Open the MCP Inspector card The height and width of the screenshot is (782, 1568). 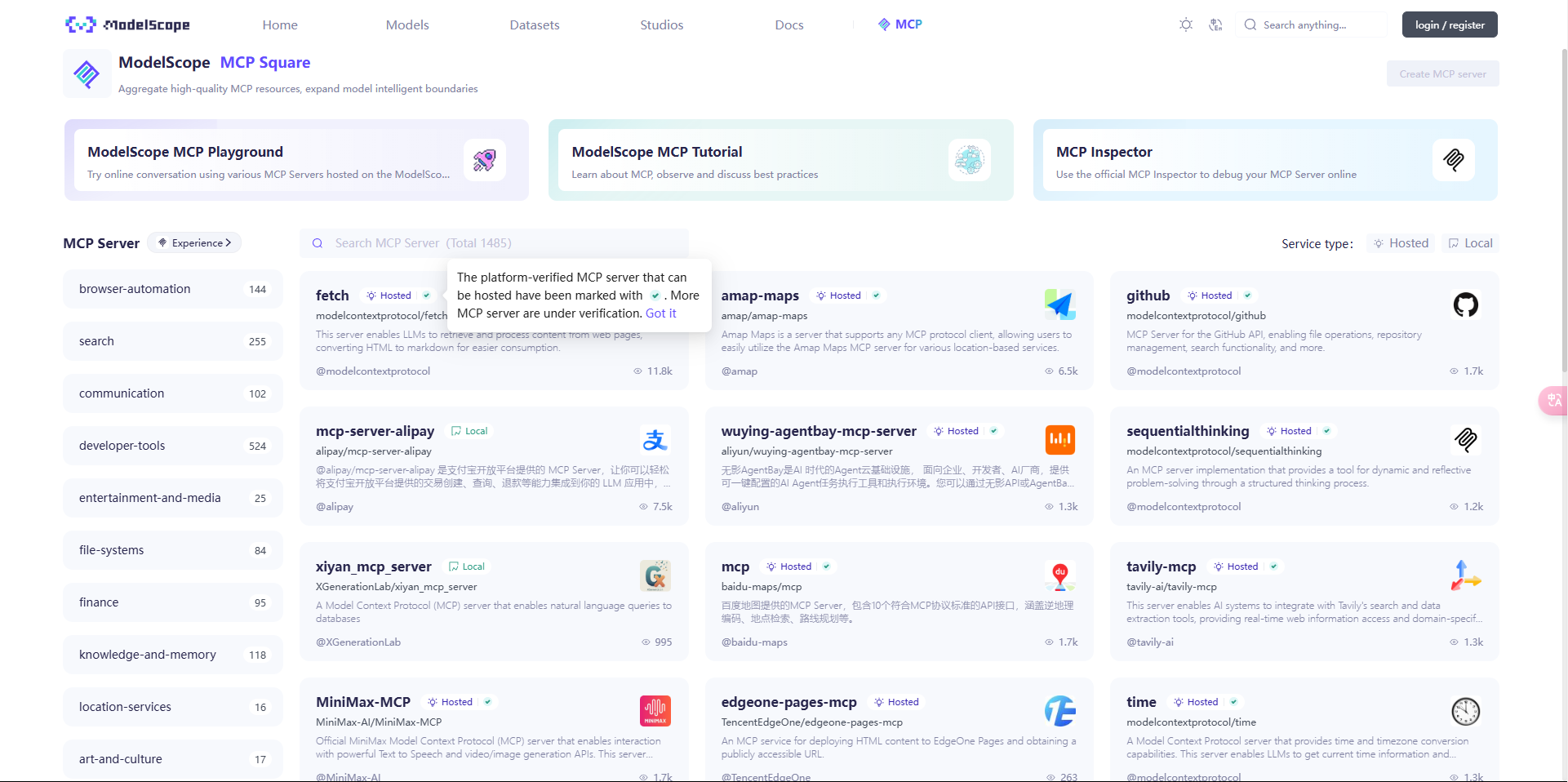[1265, 160]
